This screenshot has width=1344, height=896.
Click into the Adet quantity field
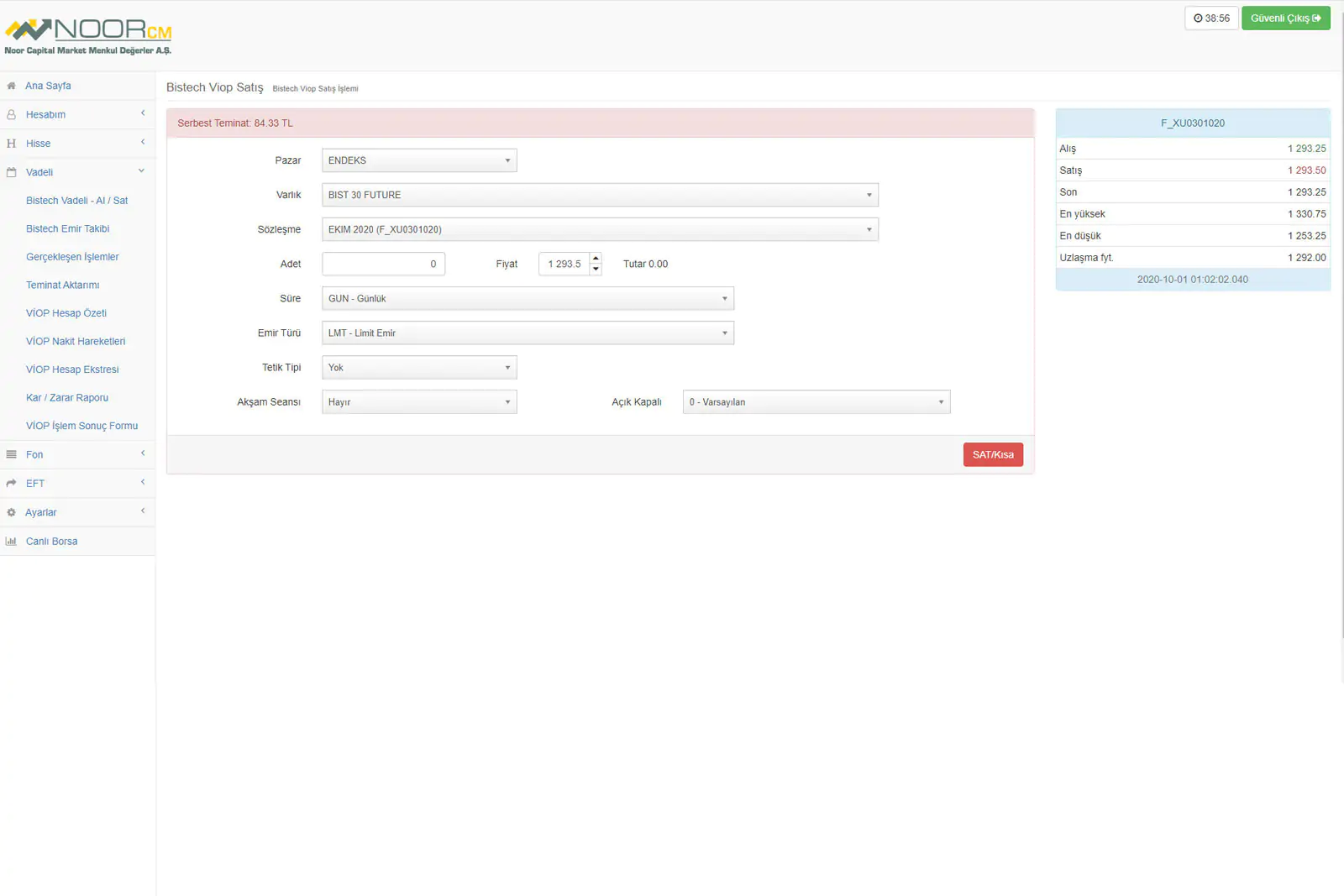383,264
